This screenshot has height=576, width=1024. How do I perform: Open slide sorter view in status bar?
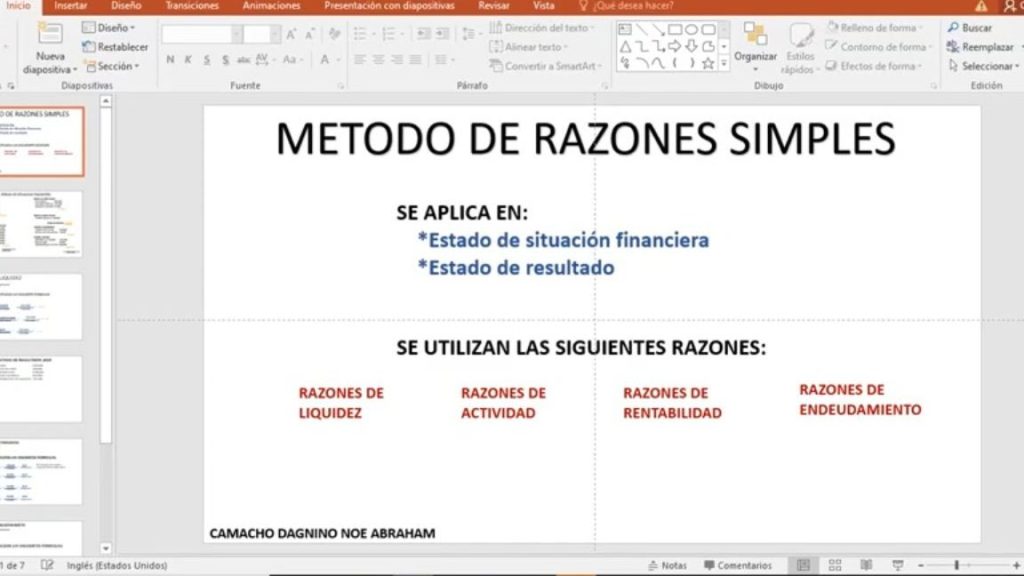pyautogui.click(x=835, y=565)
